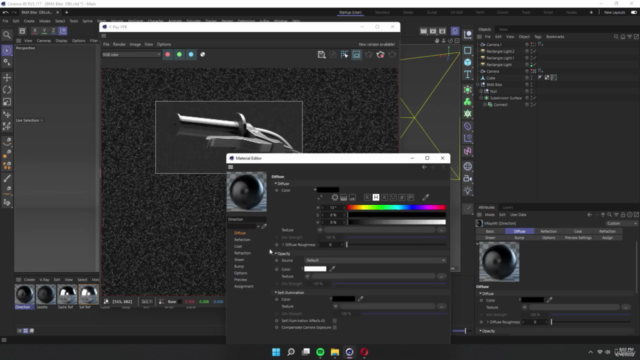
Task: Open the Custom dropdown in Attributes panel
Action: click(x=621, y=223)
